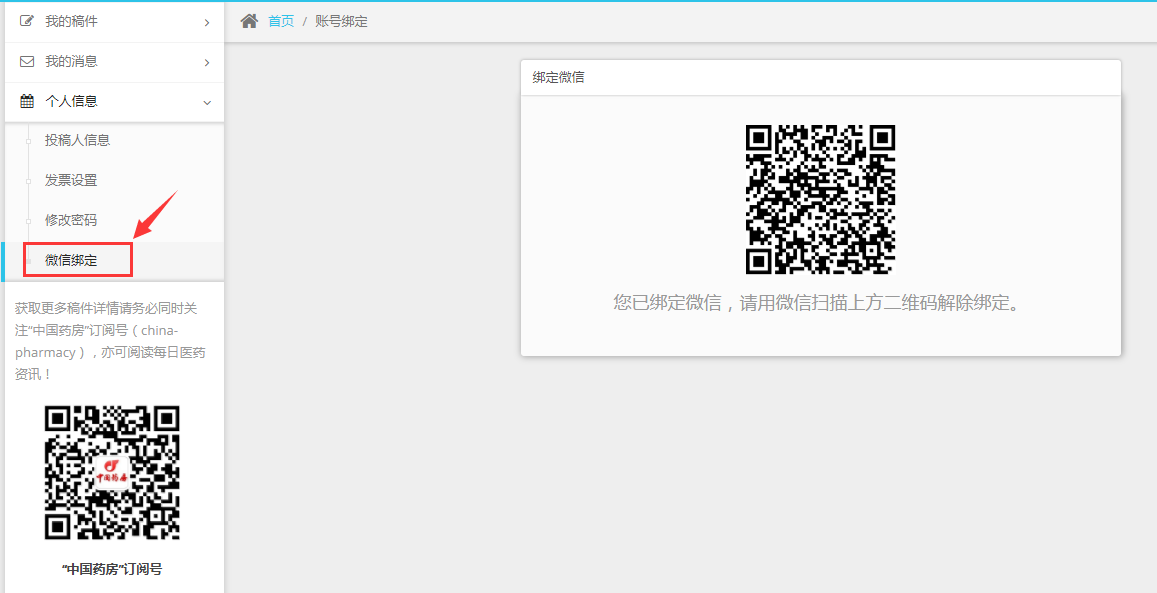
Task: Click the 中国药房 subscription QR code
Action: pyautogui.click(x=112, y=473)
